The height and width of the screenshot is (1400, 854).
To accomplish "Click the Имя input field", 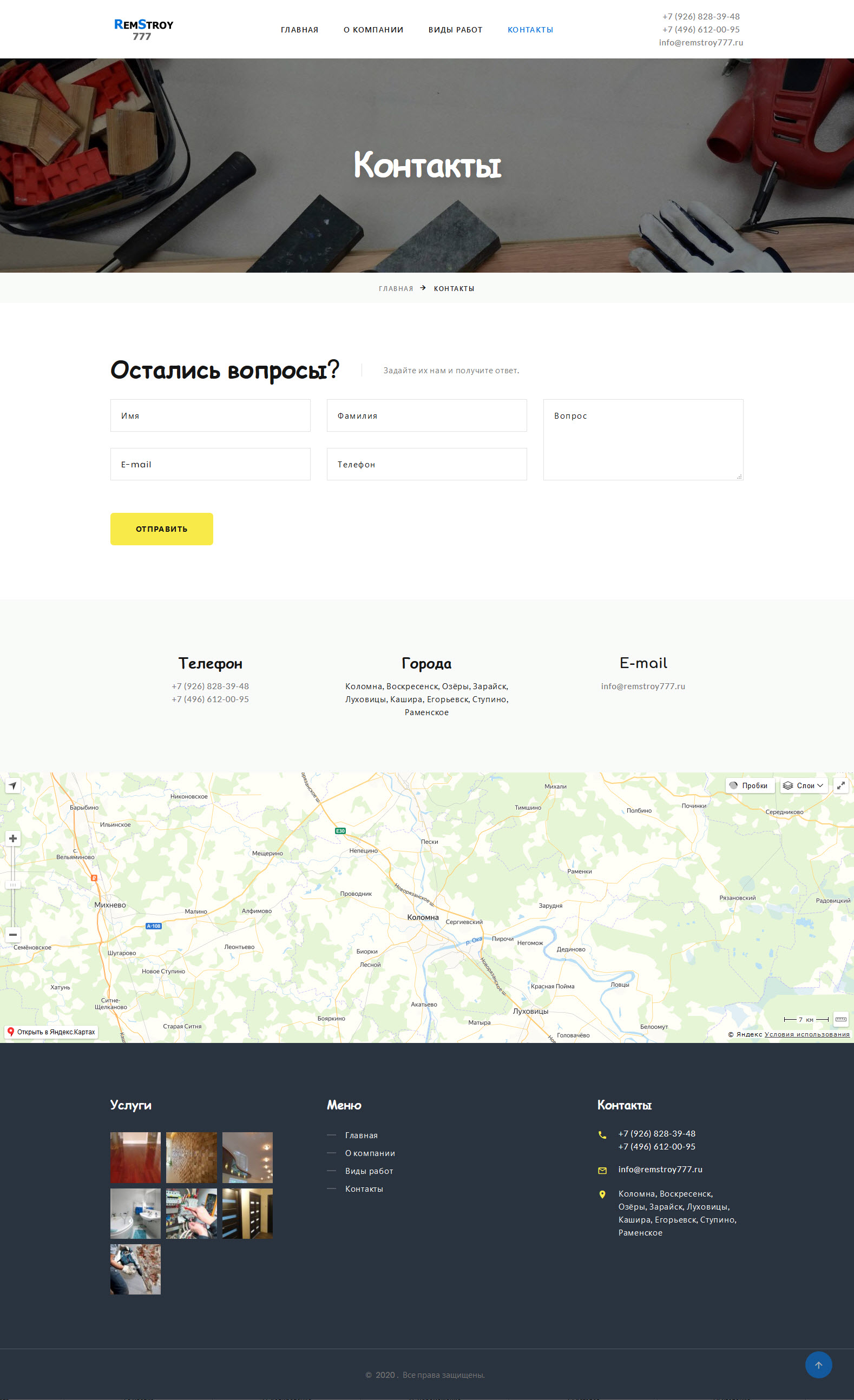I will 211,416.
